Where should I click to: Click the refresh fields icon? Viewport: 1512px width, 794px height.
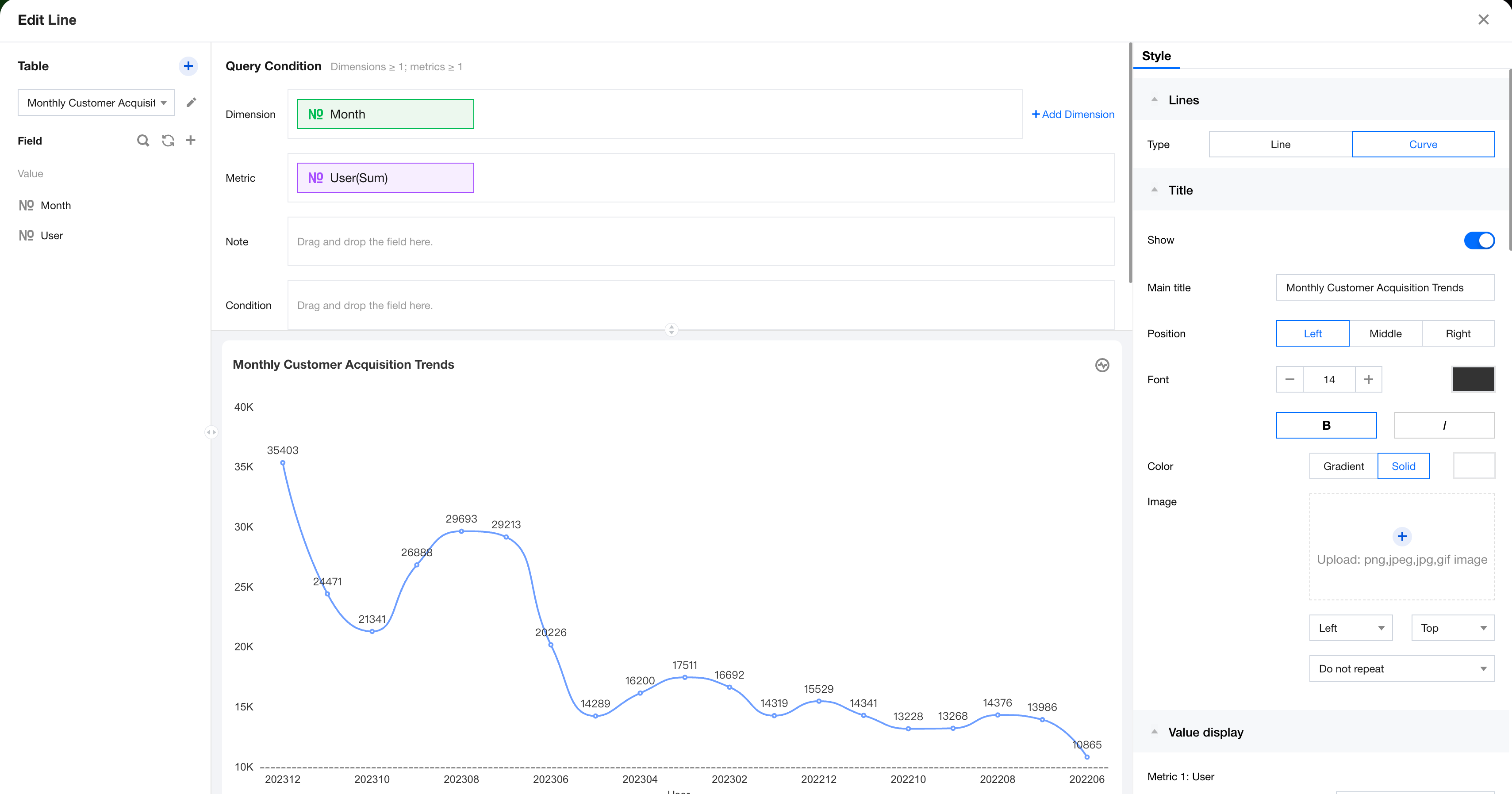(168, 141)
